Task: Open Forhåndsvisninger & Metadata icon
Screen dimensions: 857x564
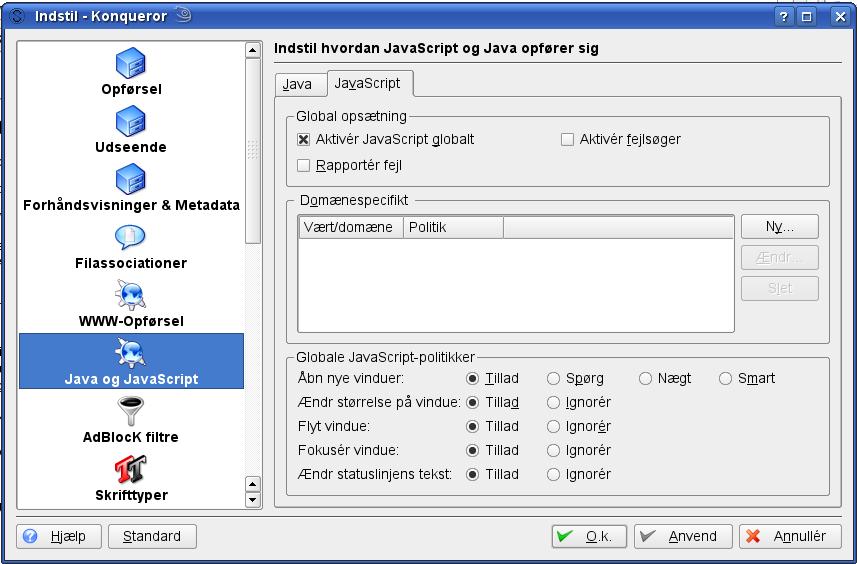Action: click(131, 179)
